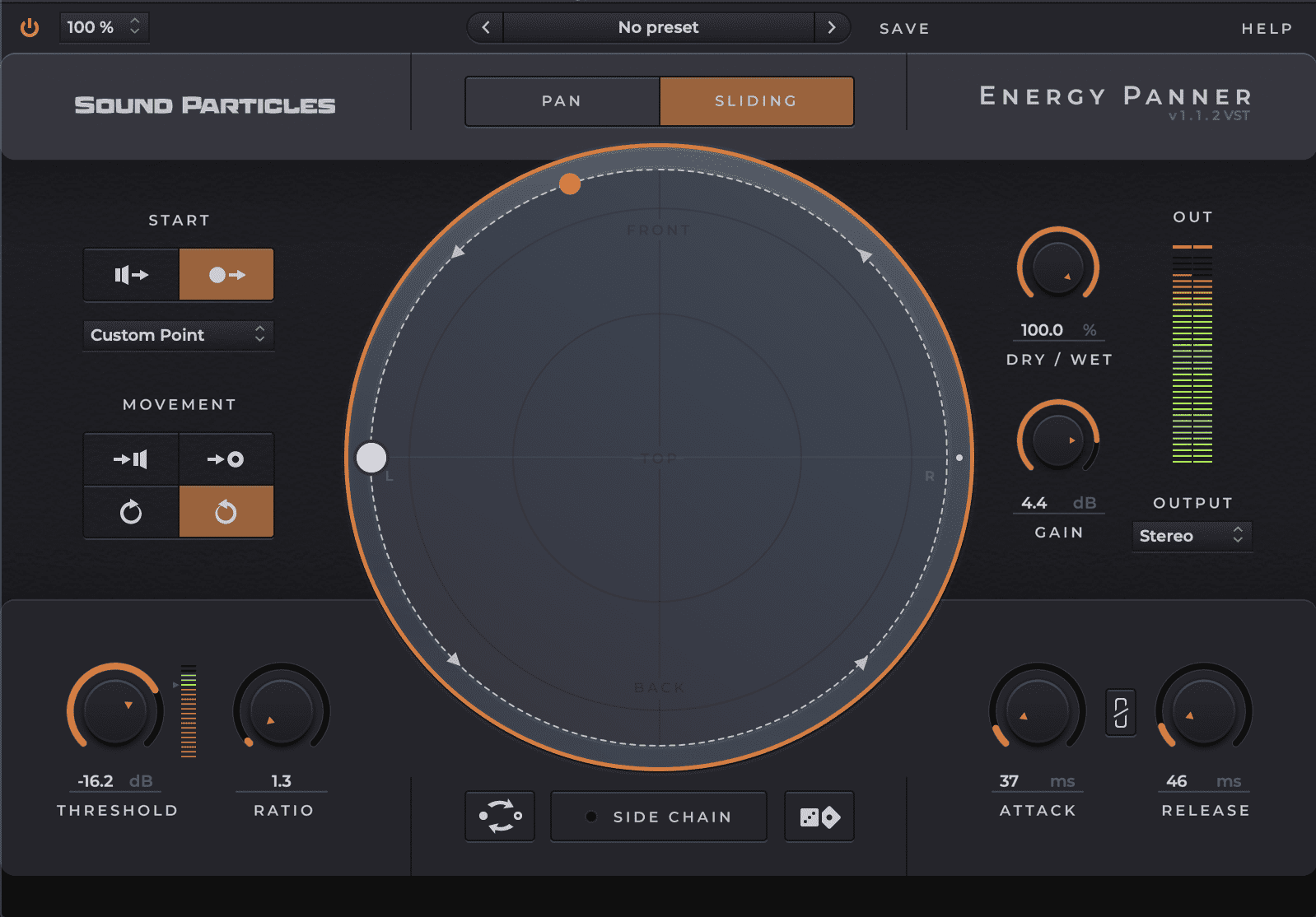Switch to the PAN tab
This screenshot has width=1316, height=917.
(562, 101)
